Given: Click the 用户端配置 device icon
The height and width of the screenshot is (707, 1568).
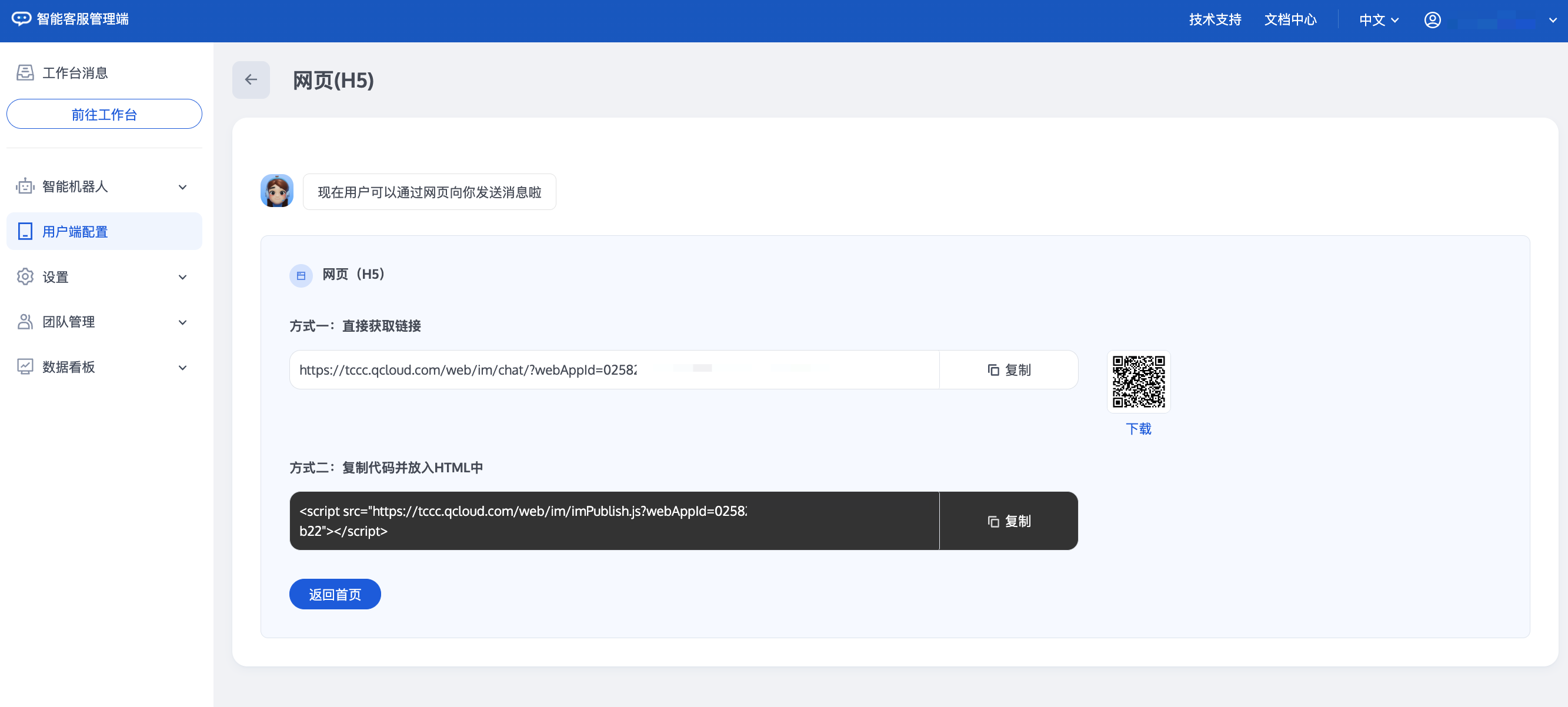Looking at the screenshot, I should click(x=25, y=231).
